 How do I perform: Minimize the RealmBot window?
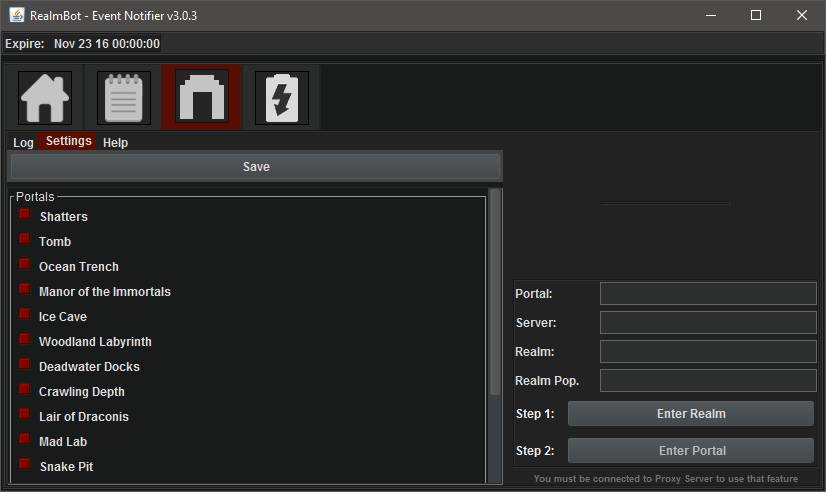[711, 15]
